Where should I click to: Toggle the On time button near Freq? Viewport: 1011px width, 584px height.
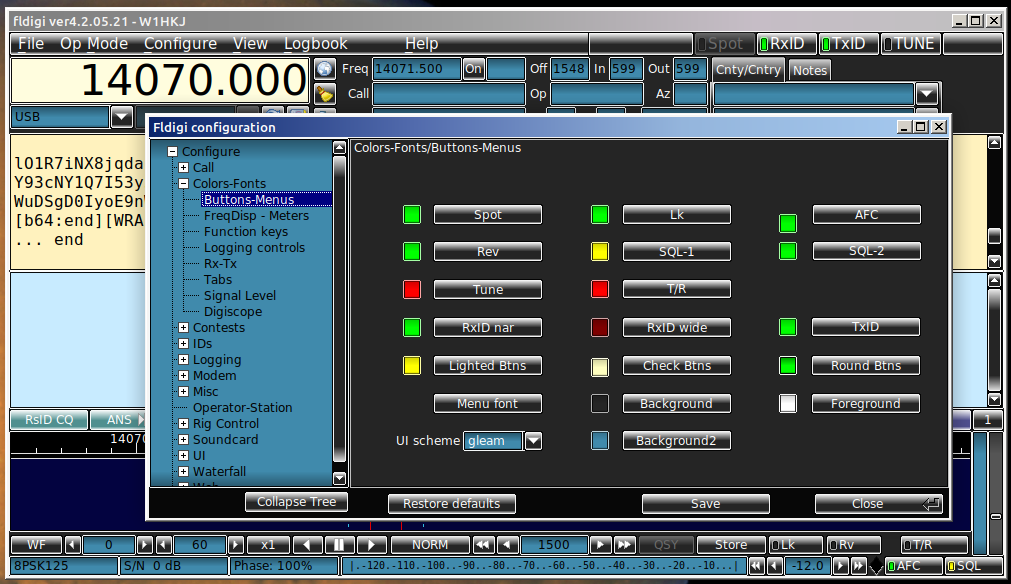pos(473,69)
